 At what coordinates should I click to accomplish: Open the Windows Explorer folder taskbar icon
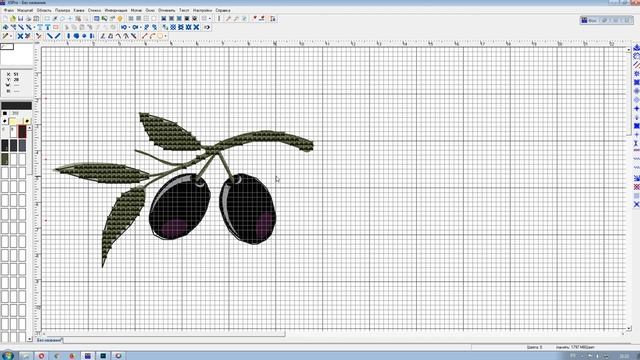tap(26, 356)
